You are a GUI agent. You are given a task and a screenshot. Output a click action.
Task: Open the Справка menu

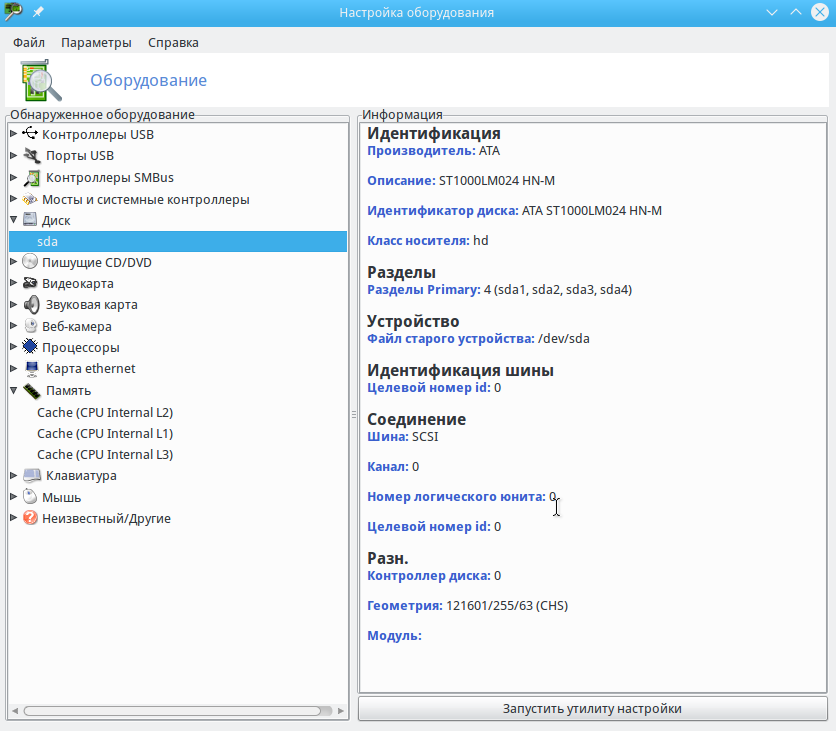[173, 43]
